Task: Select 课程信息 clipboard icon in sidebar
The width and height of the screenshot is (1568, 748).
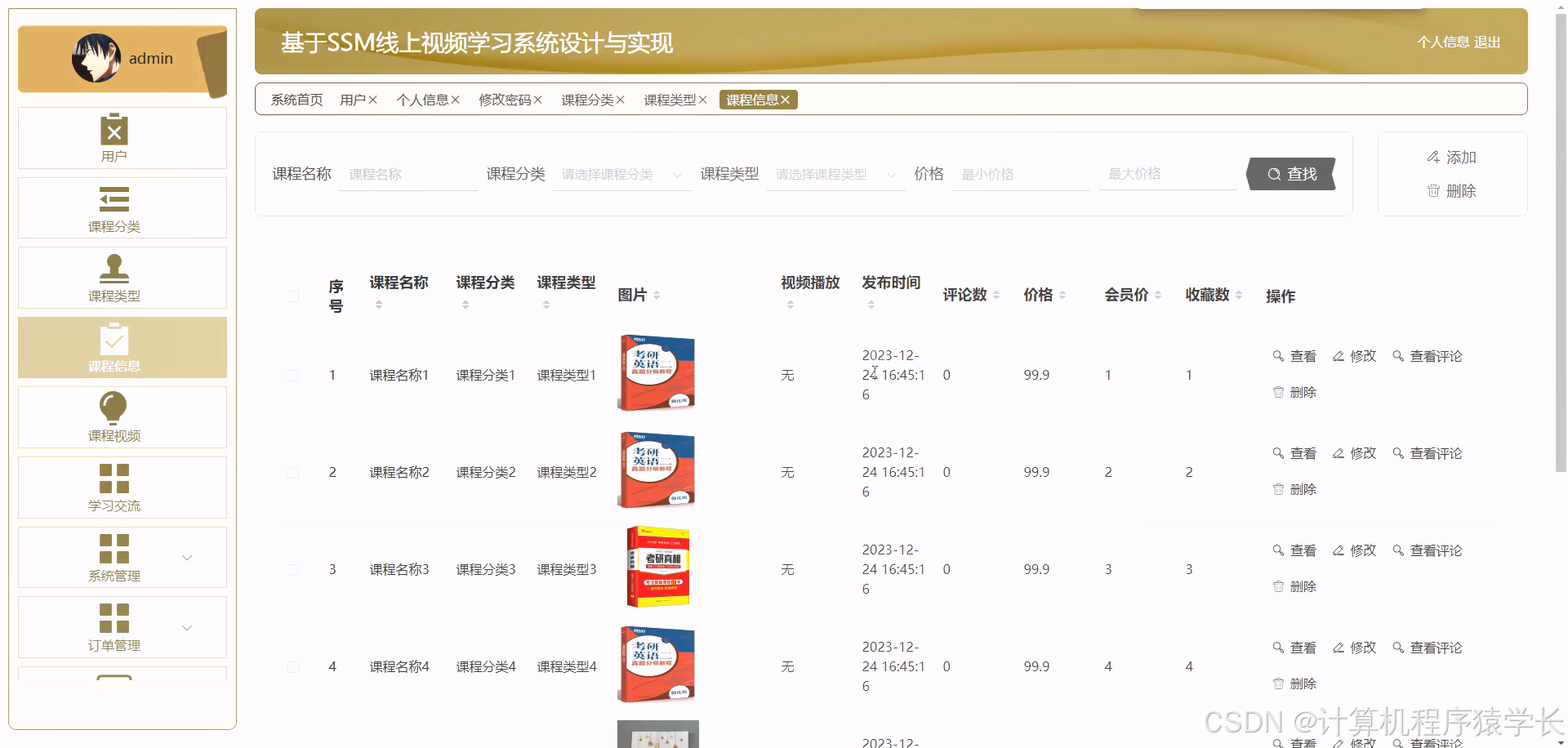Action: point(114,339)
